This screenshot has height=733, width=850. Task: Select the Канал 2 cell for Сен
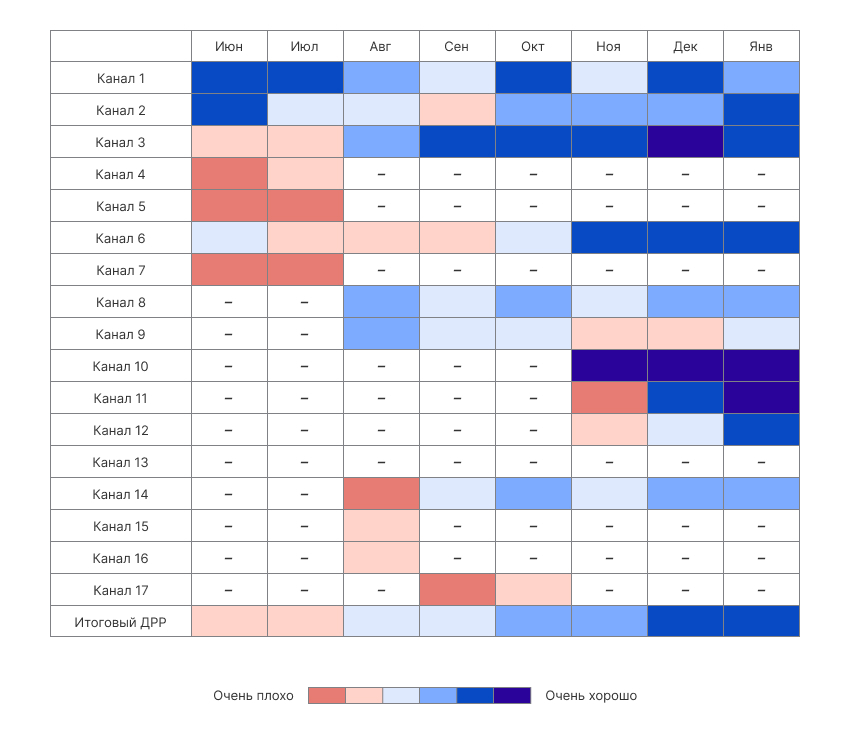coord(457,110)
